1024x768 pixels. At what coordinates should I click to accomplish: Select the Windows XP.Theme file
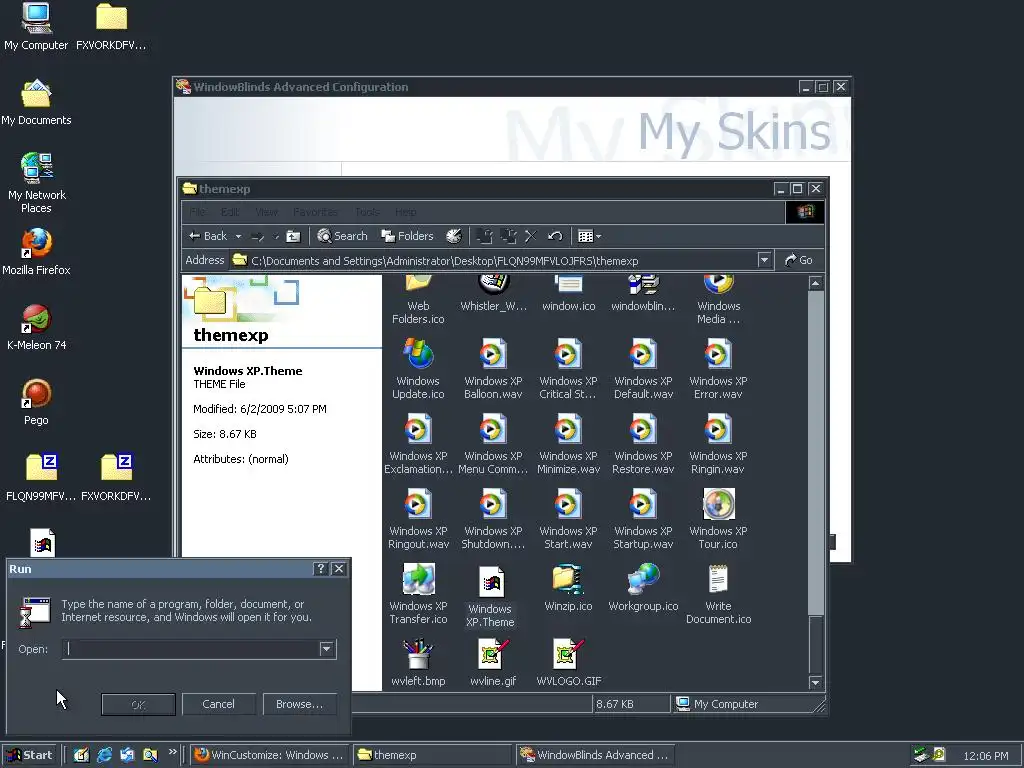(490, 596)
